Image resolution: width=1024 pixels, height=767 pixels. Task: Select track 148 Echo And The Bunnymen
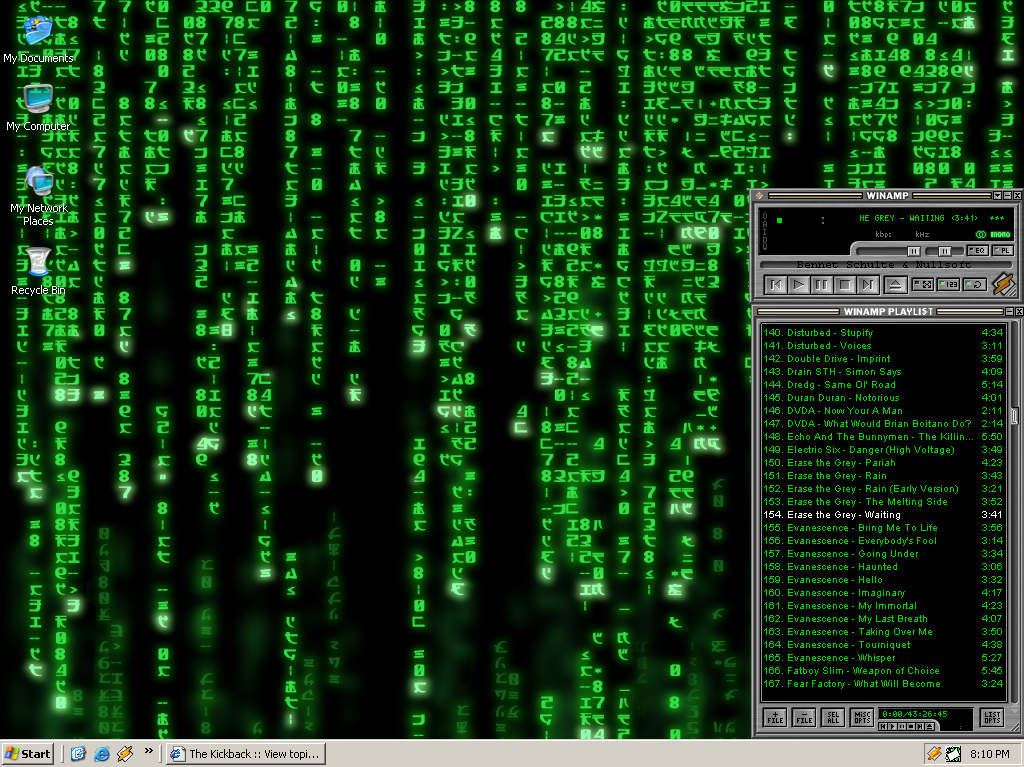[x=883, y=437]
